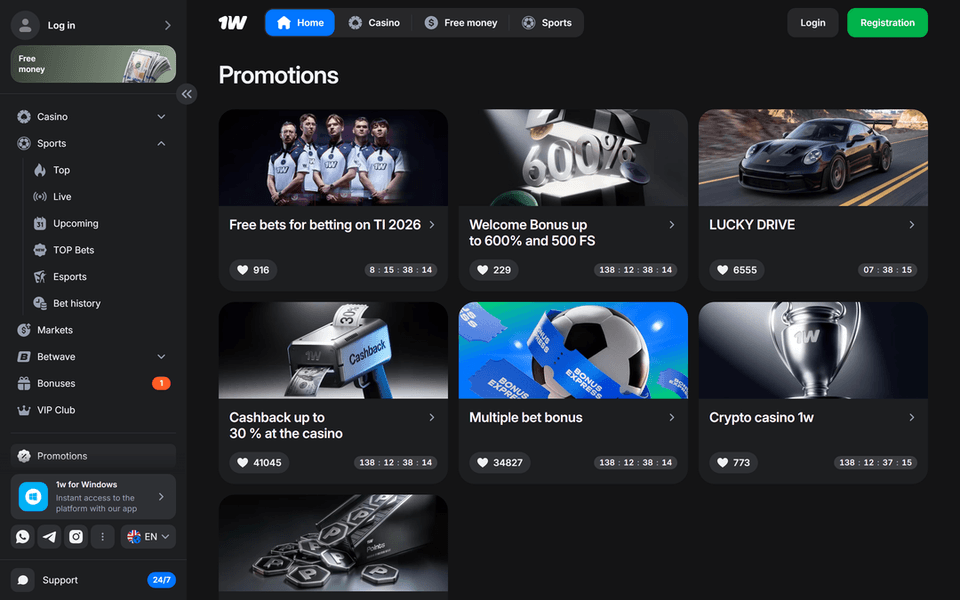This screenshot has height=600, width=960.
Task: Open Crypto casino 1w arrow
Action: tap(912, 418)
